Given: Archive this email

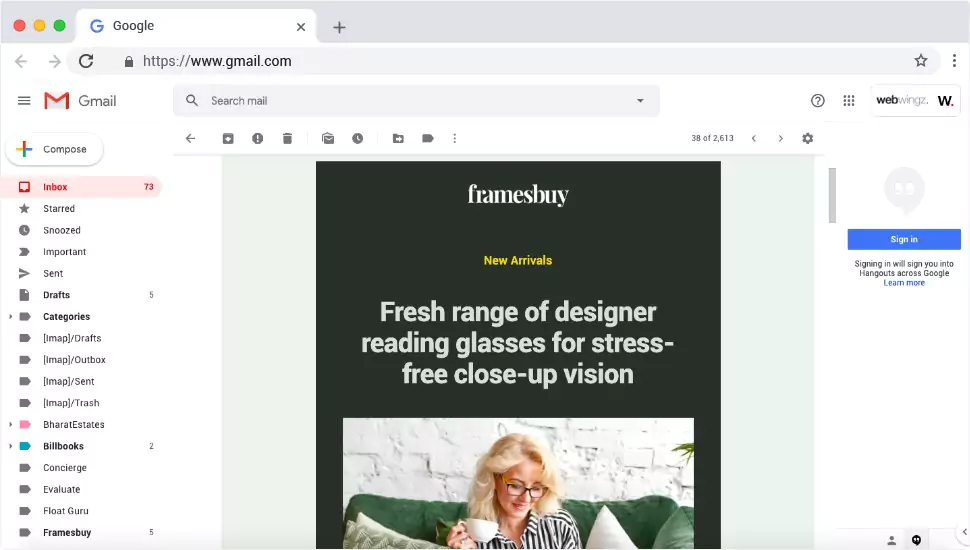Looking at the screenshot, I should pyautogui.click(x=228, y=139).
